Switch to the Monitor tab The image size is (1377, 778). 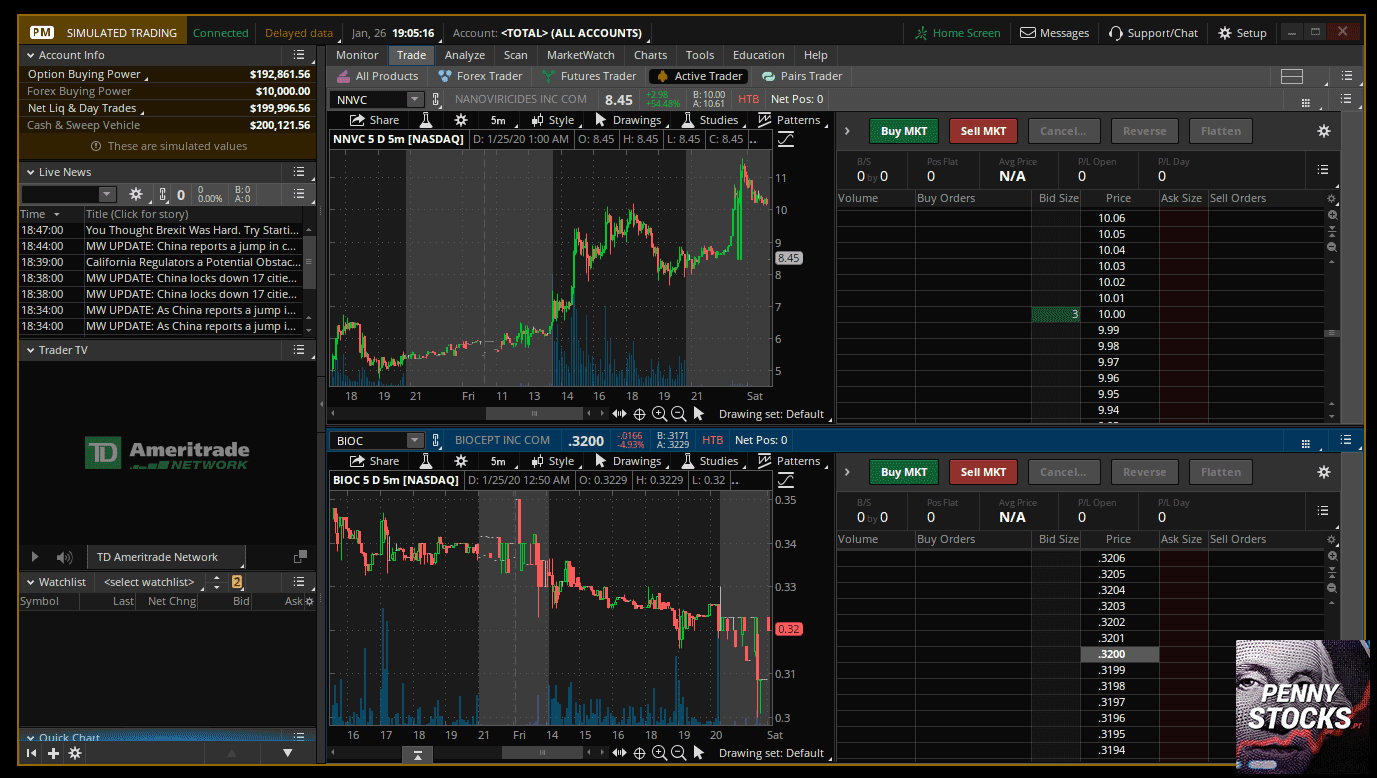click(x=357, y=55)
